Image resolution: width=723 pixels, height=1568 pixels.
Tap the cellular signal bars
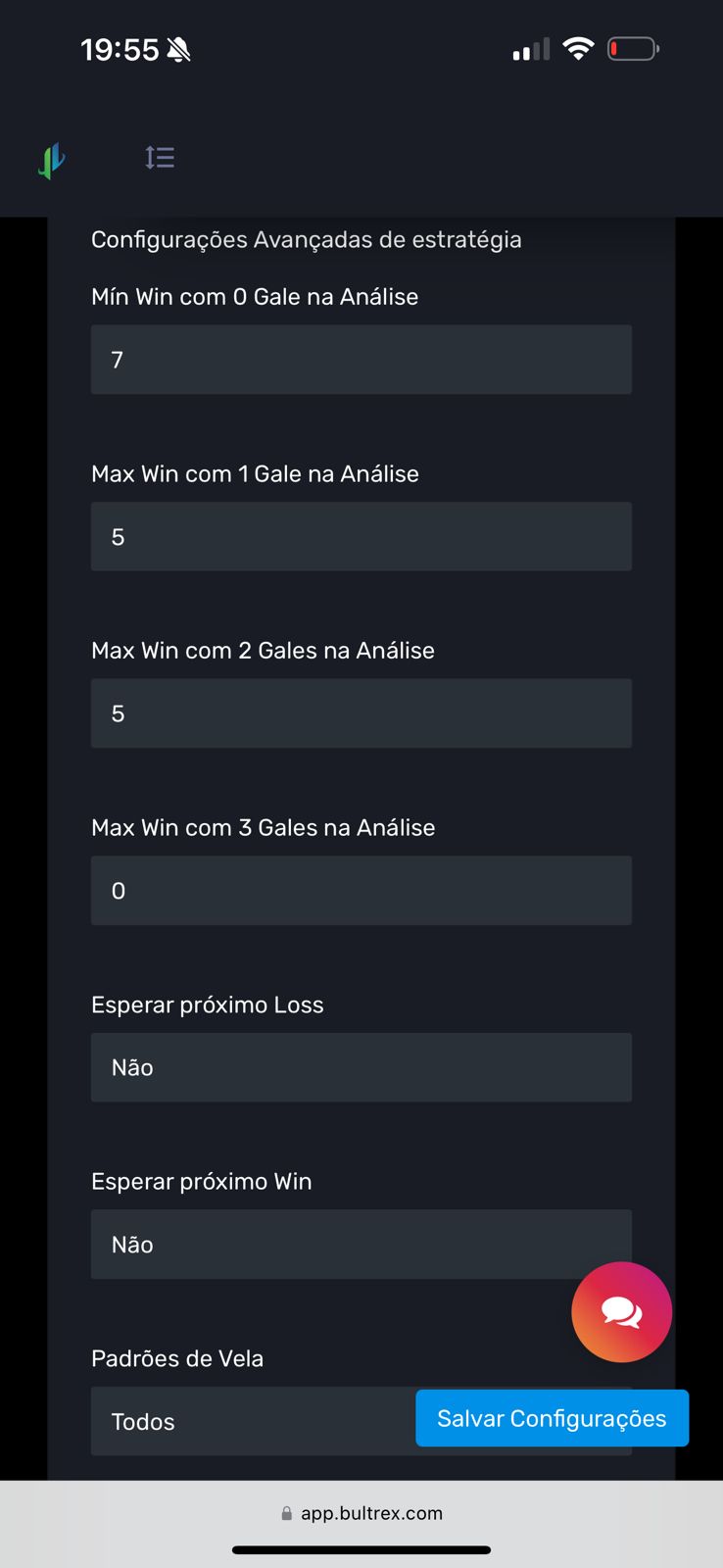[x=531, y=50]
